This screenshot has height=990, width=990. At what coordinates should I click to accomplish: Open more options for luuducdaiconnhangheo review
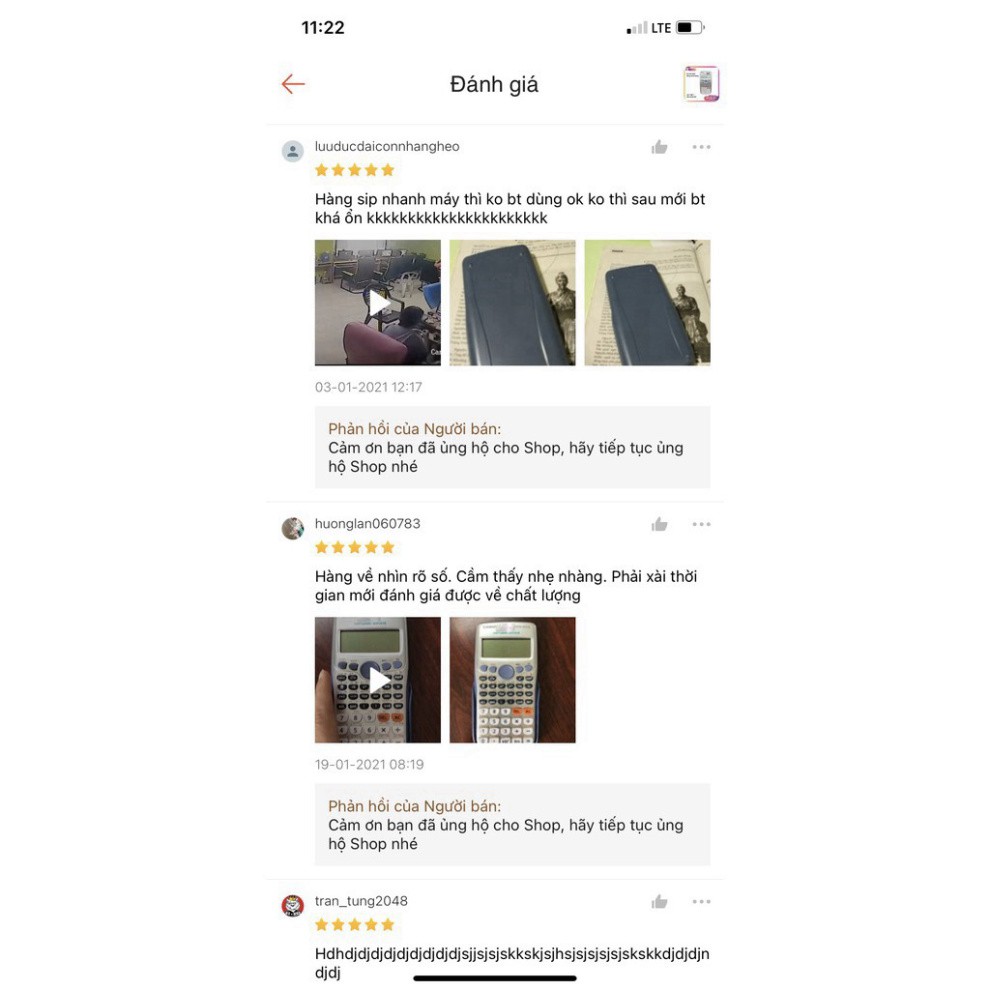(x=701, y=147)
